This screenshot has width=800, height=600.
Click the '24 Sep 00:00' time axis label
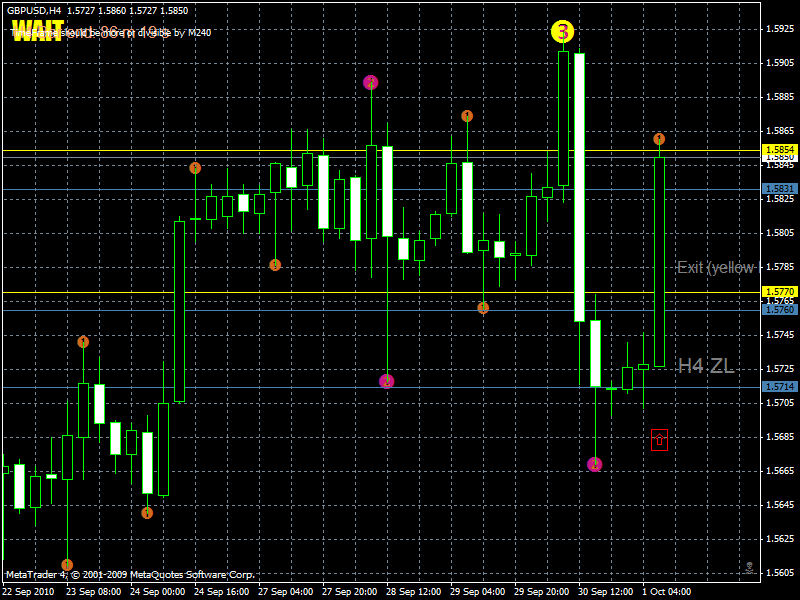click(158, 592)
